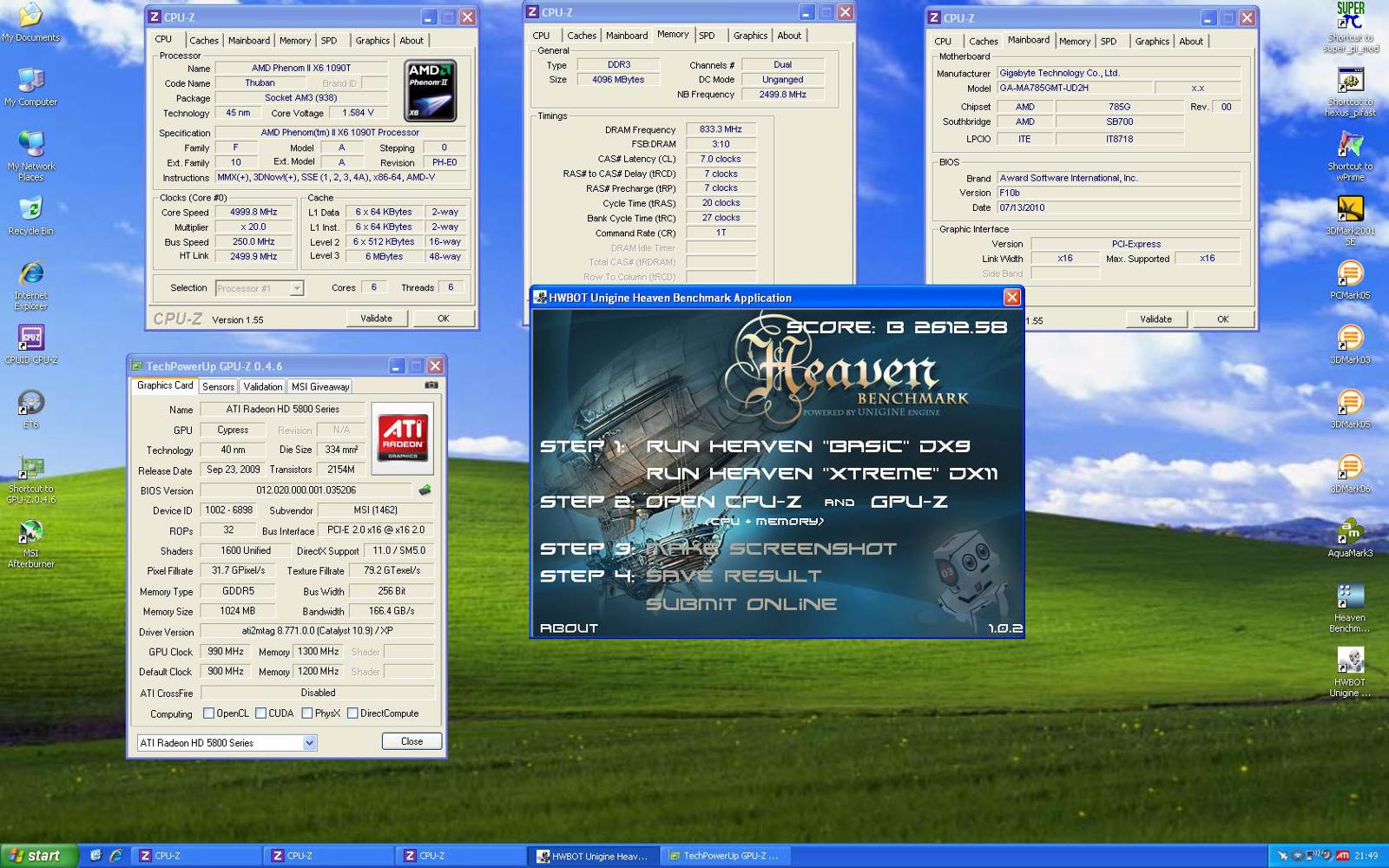This screenshot has width=1389, height=868.
Task: Open SPD tab in middle CPU-Z window
Action: pyautogui.click(x=708, y=36)
